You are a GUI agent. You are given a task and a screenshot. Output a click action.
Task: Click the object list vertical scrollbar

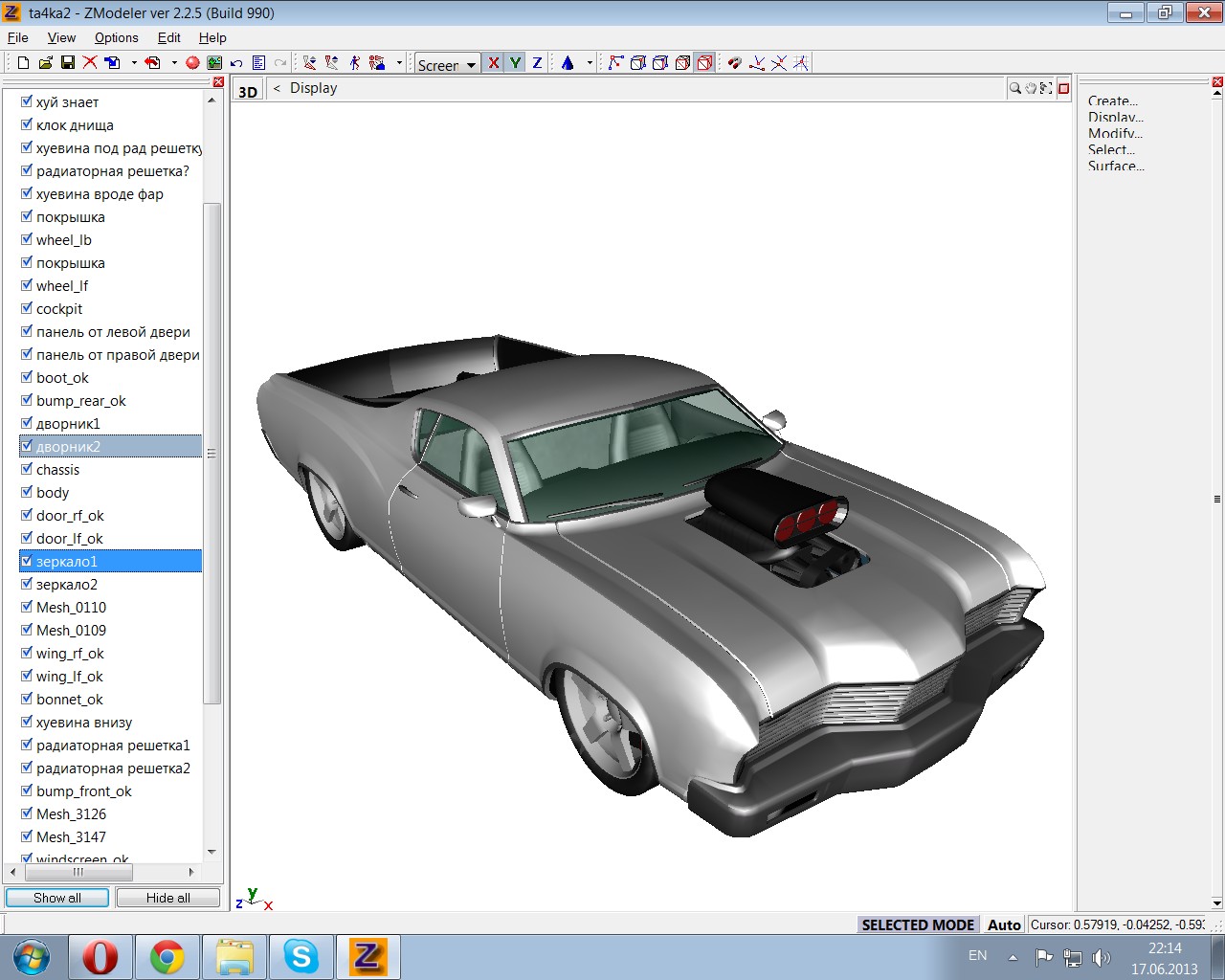click(x=212, y=453)
